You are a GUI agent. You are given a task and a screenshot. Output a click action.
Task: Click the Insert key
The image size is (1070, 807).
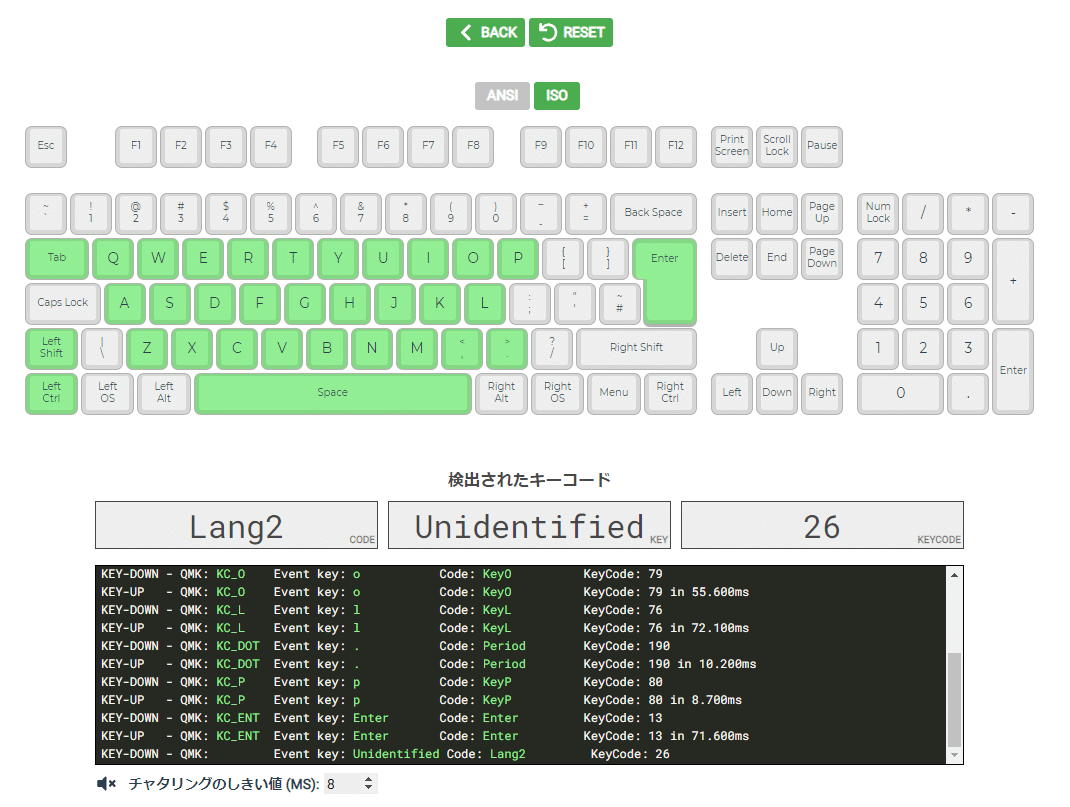point(732,213)
